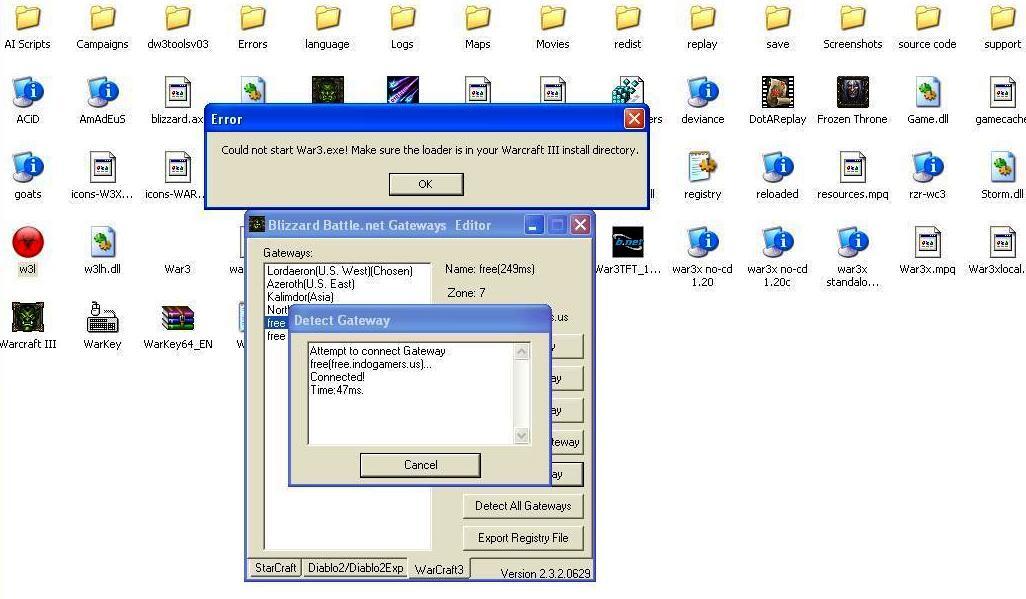Open the Campaigns folder
This screenshot has width=1026, height=599.
[x=102, y=18]
